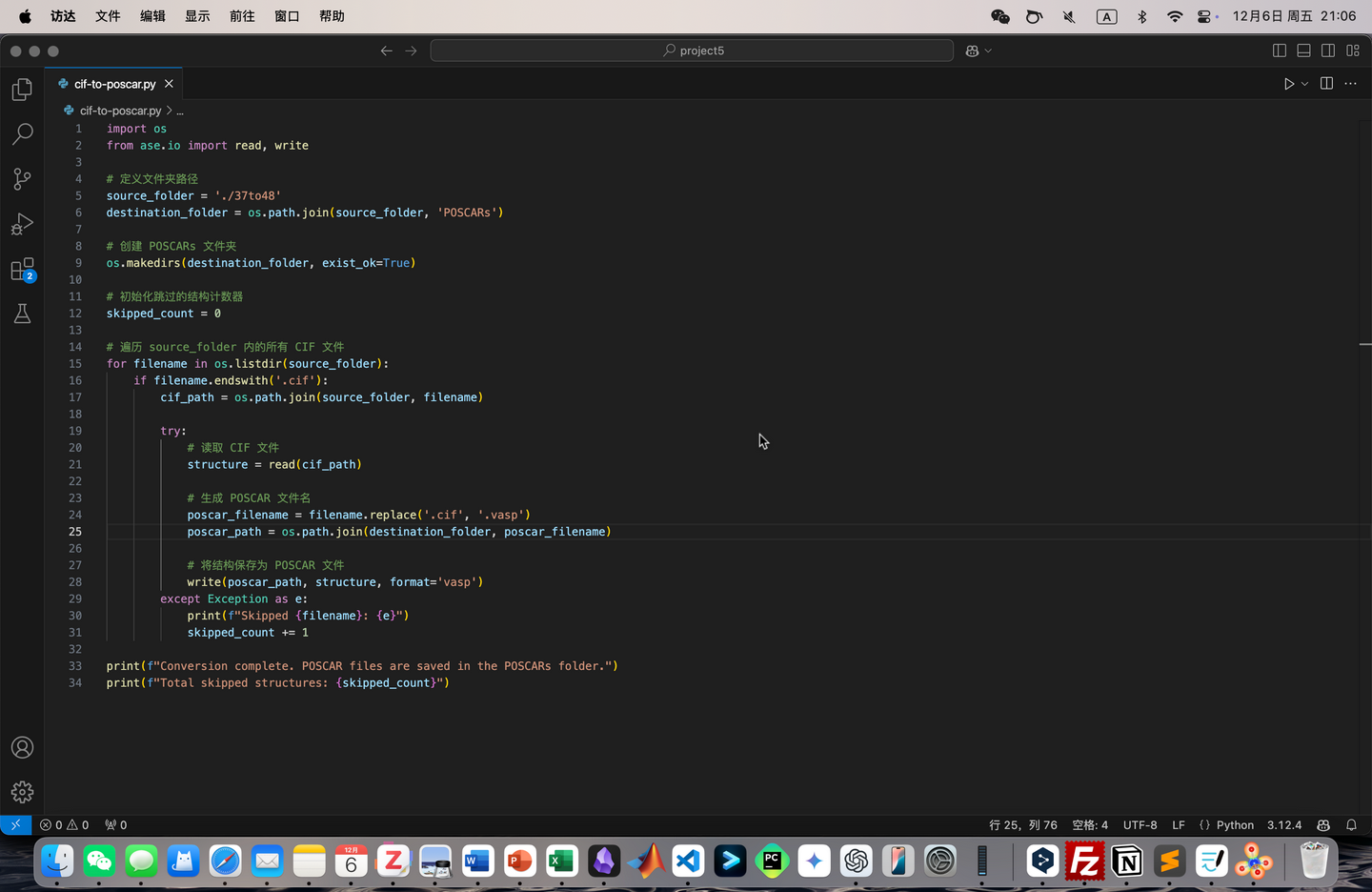The image size is (1372, 892).
Task: Go to line via 行 25, 列 76
Action: (x=1023, y=825)
